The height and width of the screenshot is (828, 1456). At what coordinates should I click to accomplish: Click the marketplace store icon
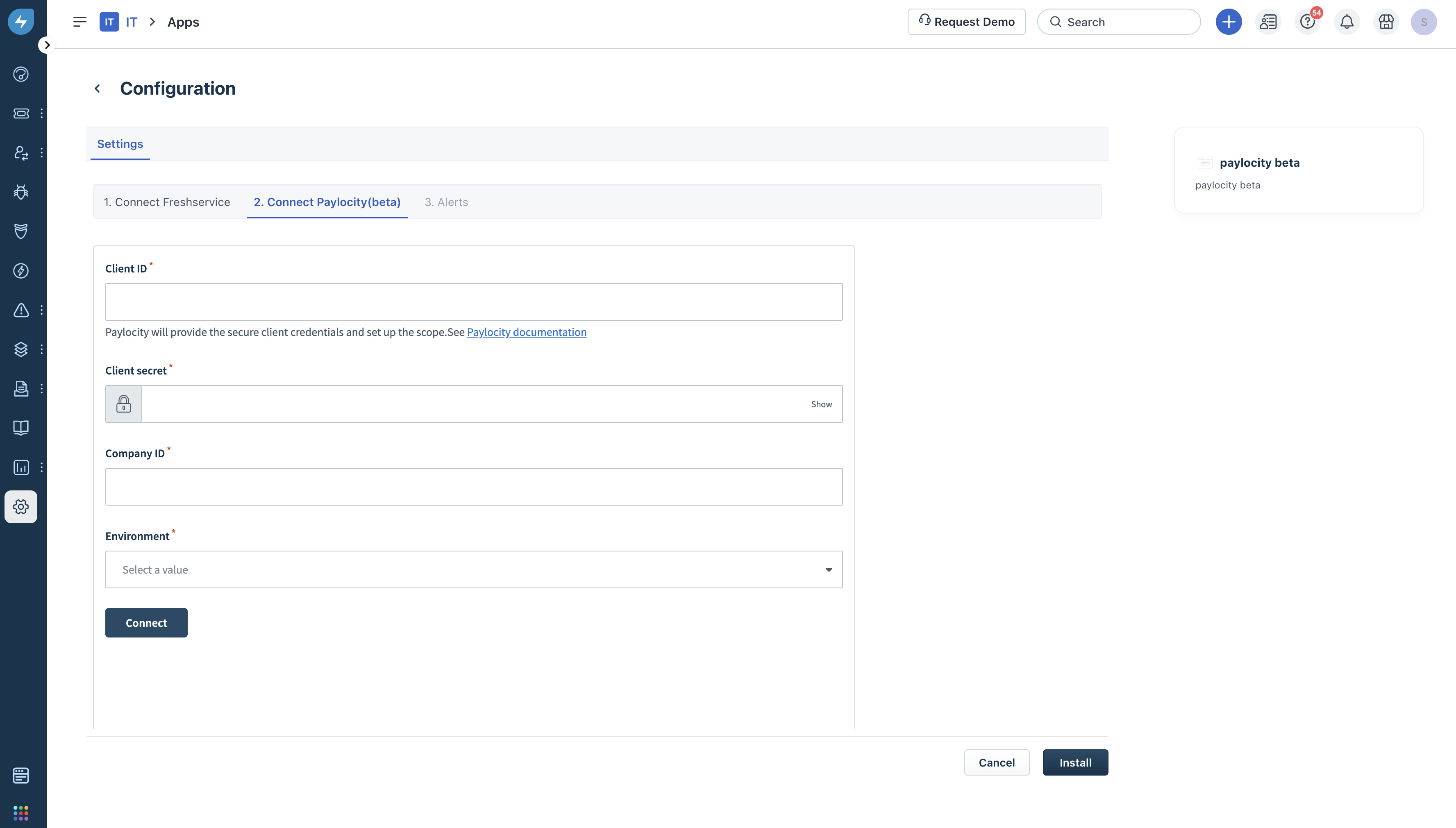coord(1386,22)
